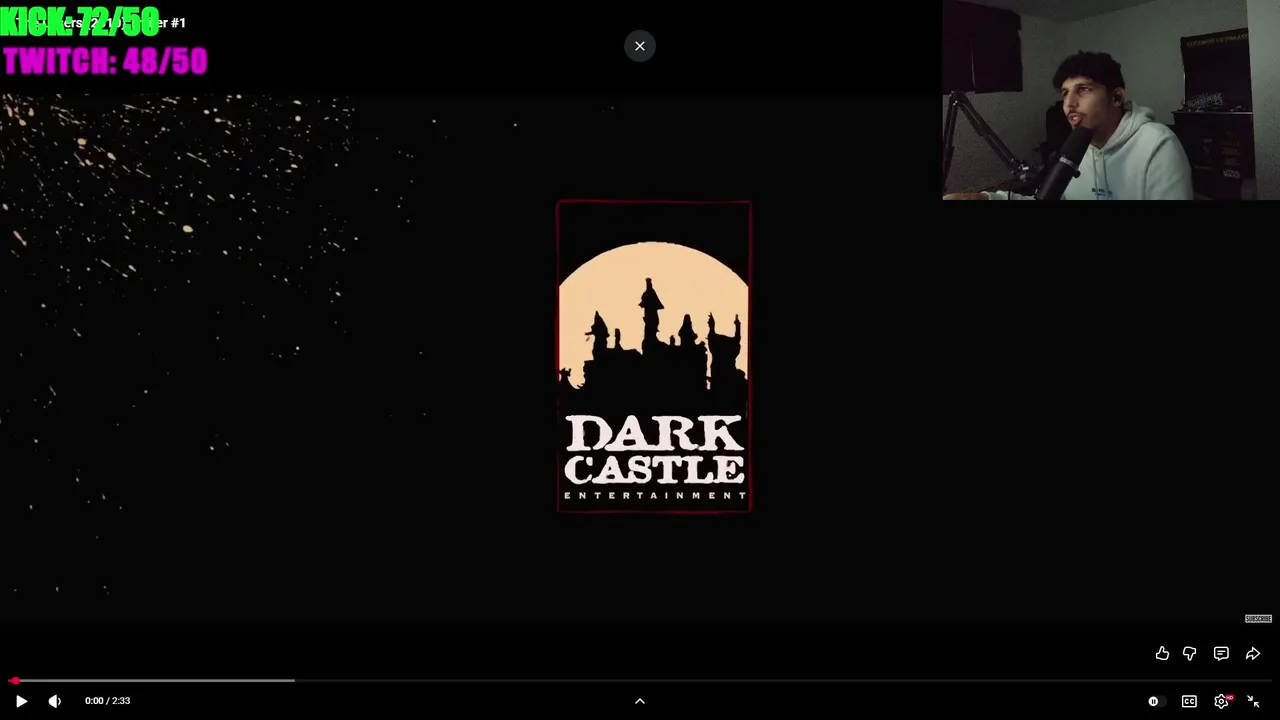
Task: Exit full screen mode
Action: click(x=1253, y=701)
